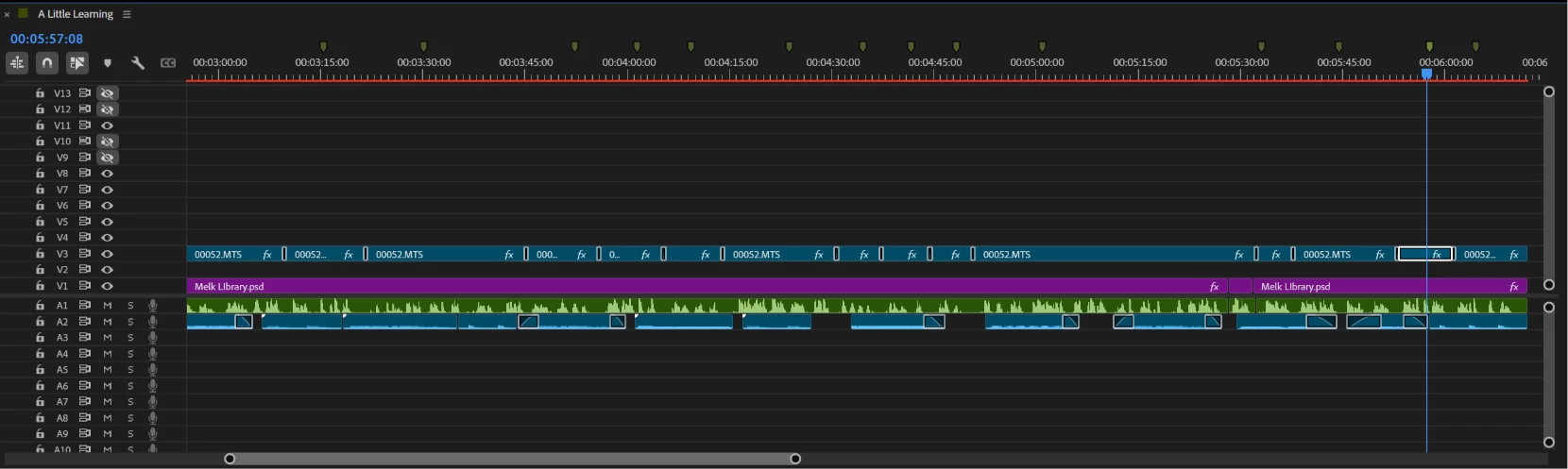The width and height of the screenshot is (1568, 469).
Task: Target audio track A3 label
Action: (x=62, y=338)
